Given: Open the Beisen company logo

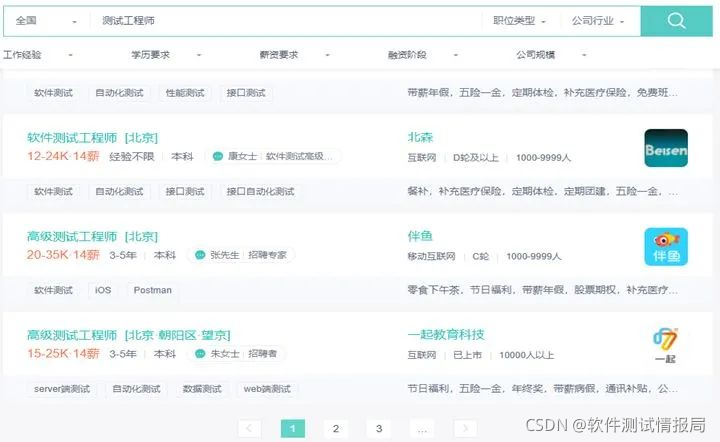Looking at the screenshot, I should pos(666,148).
